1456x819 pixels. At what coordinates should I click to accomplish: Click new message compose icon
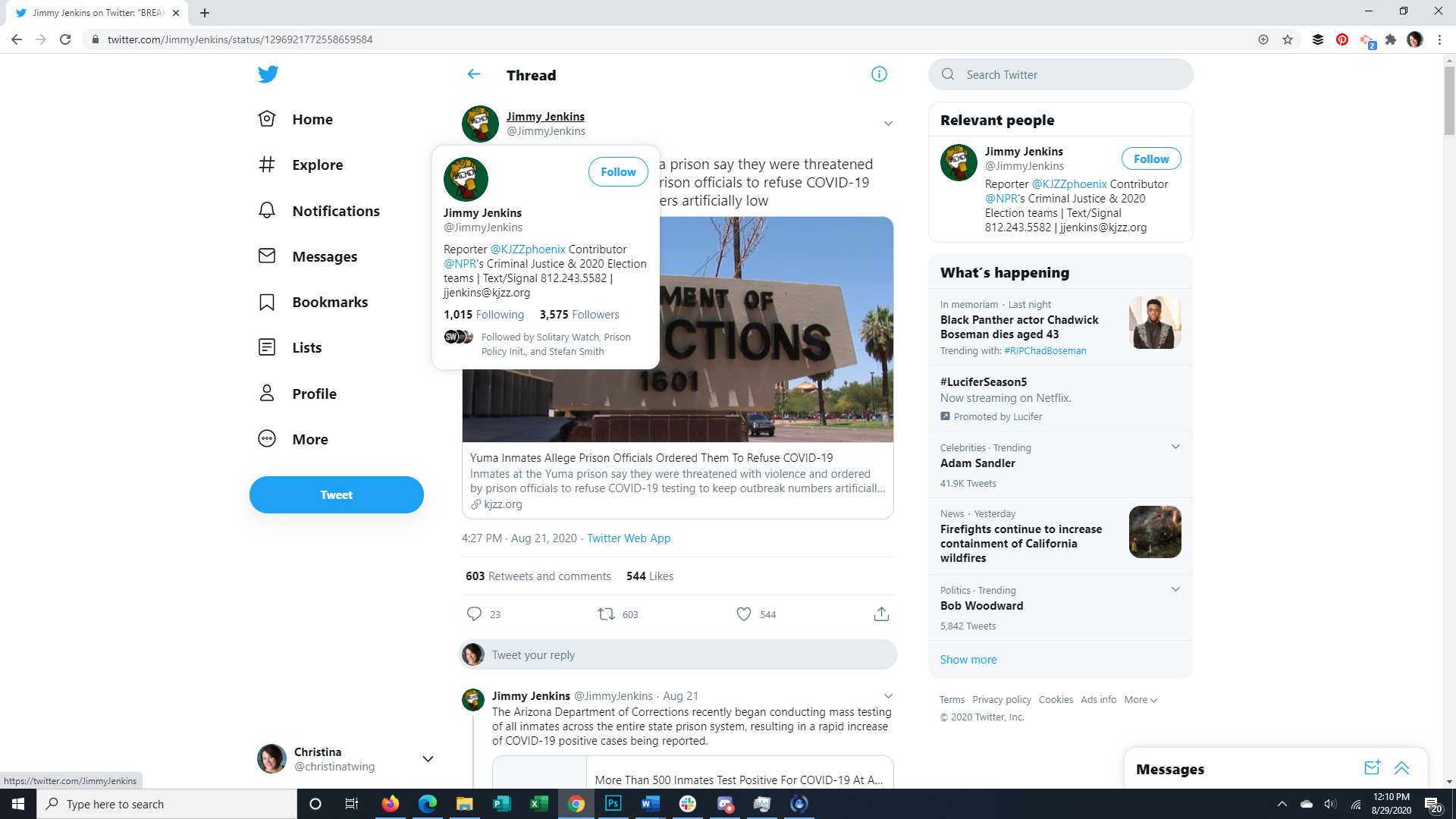[1372, 767]
